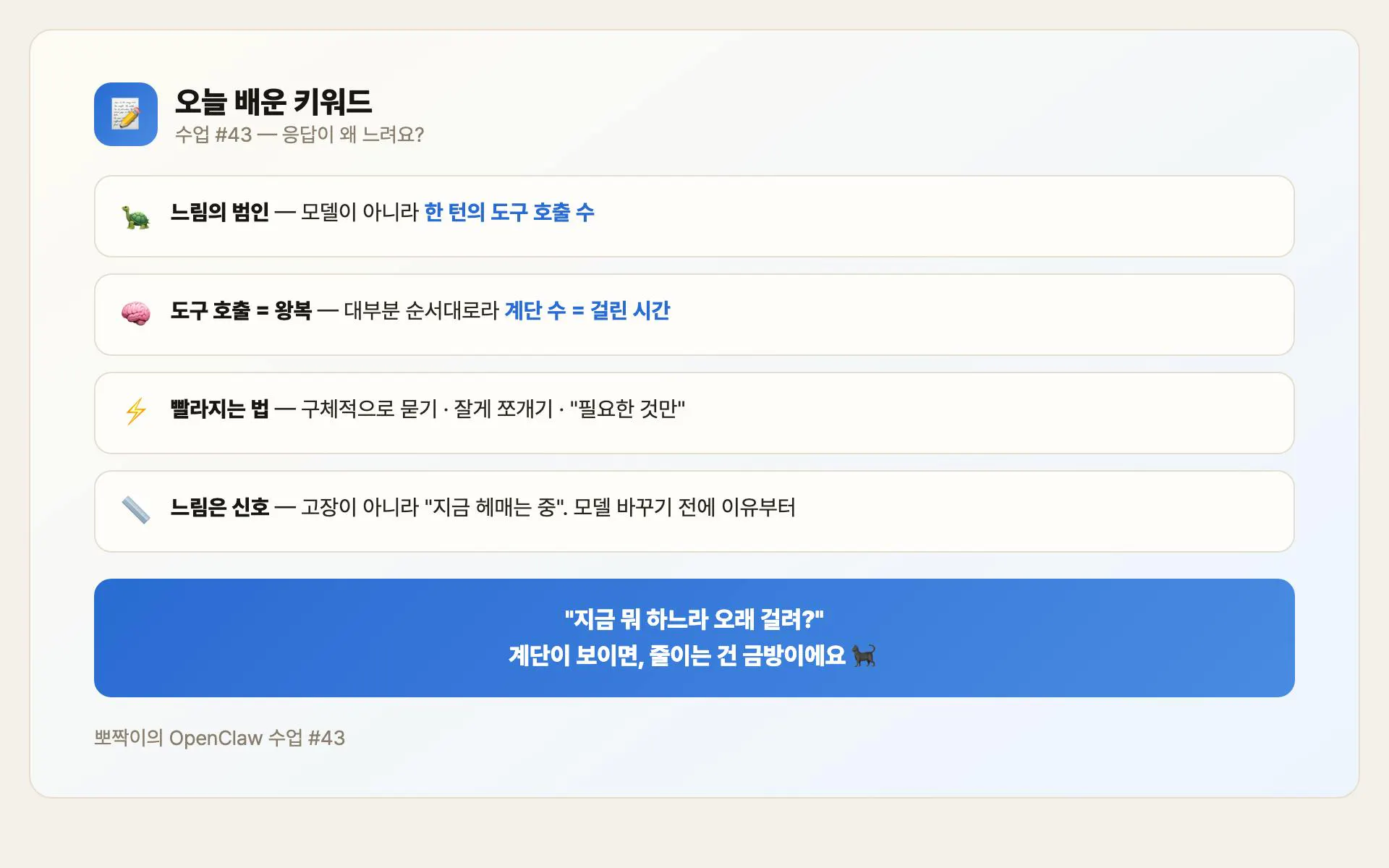Click the text '모델이 아니라' in the first card
1389x868 pixels.
pos(360,212)
